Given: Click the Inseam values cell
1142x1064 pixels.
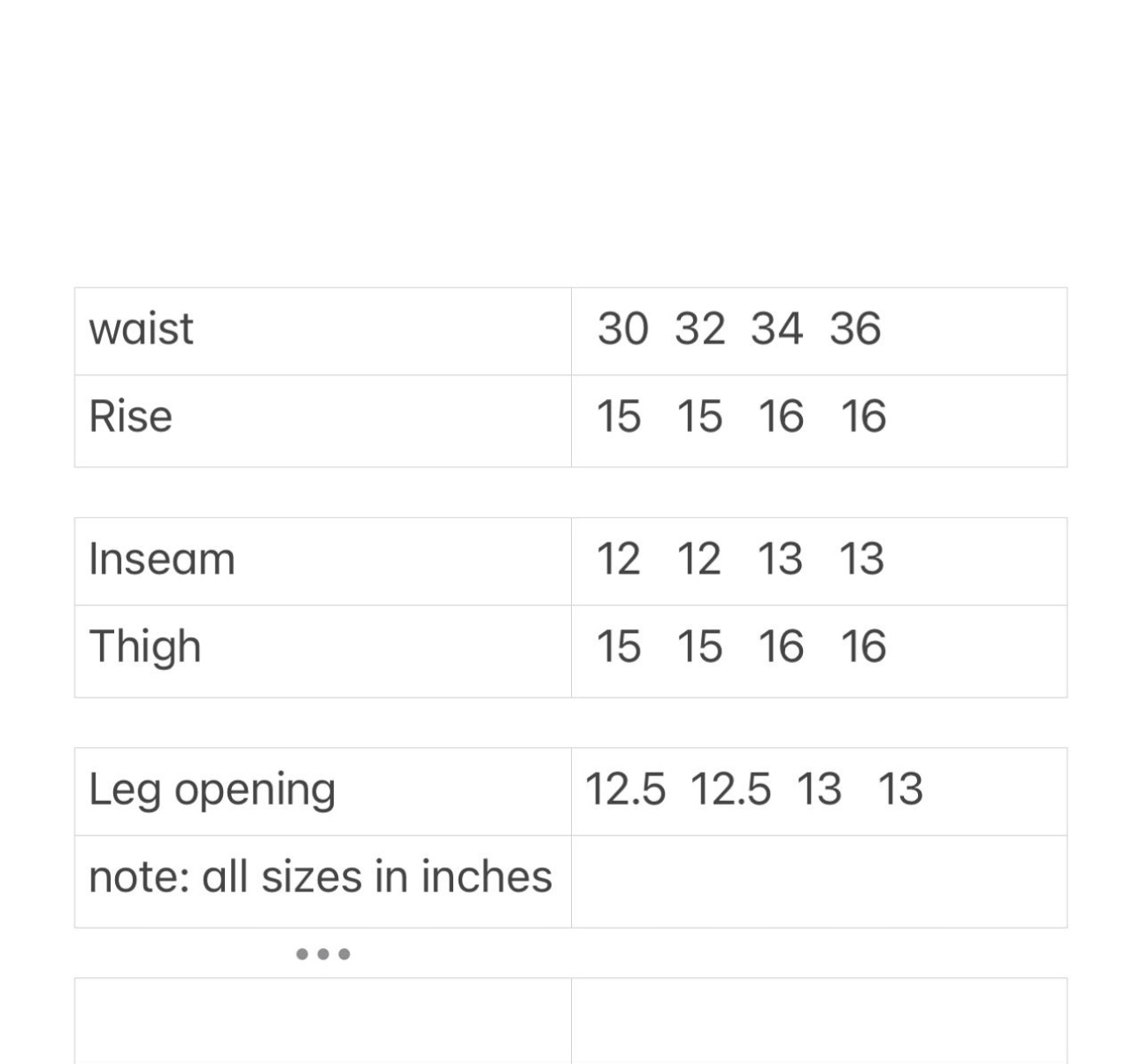Looking at the screenshot, I should 819,559.
